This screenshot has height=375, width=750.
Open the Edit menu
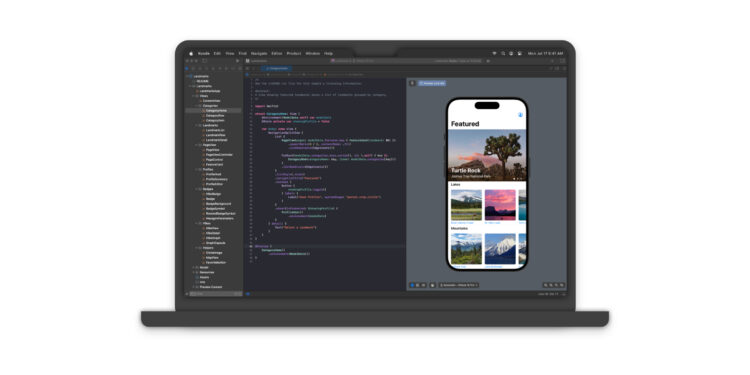(217, 54)
